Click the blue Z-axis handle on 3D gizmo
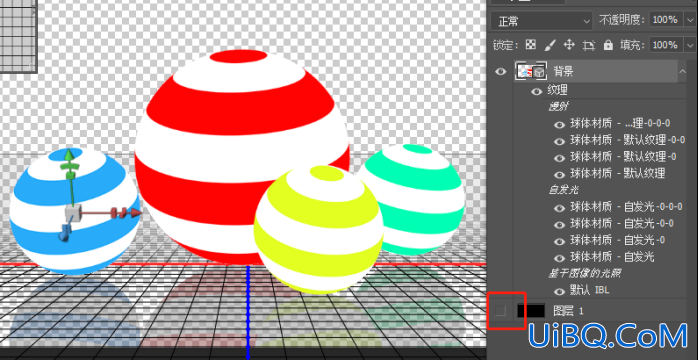The width and height of the screenshot is (698, 360). pos(65,233)
